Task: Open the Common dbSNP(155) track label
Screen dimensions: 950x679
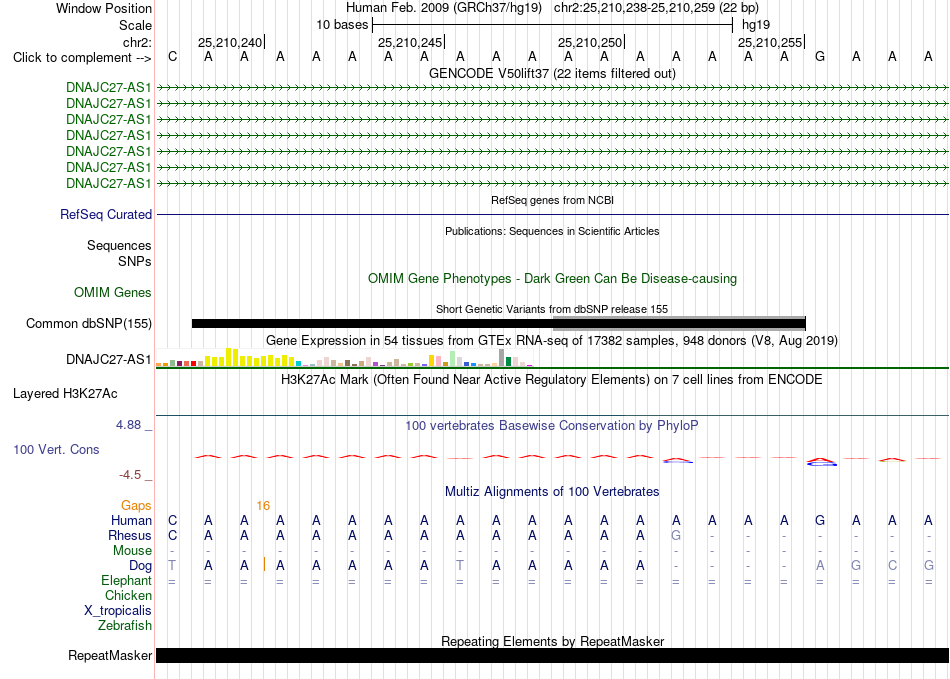Action: (89, 323)
